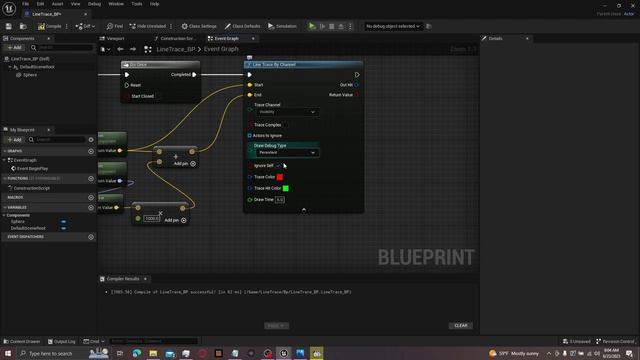Click the Components panel search field
The image size is (640, 360).
(x=63, y=48)
